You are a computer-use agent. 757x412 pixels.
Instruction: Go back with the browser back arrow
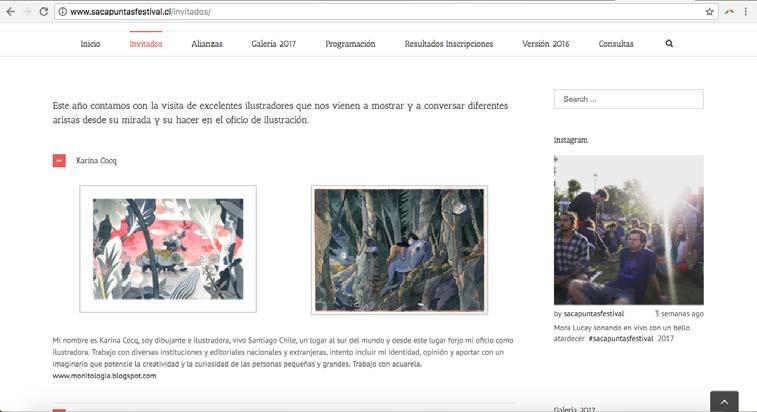pyautogui.click(x=11, y=12)
